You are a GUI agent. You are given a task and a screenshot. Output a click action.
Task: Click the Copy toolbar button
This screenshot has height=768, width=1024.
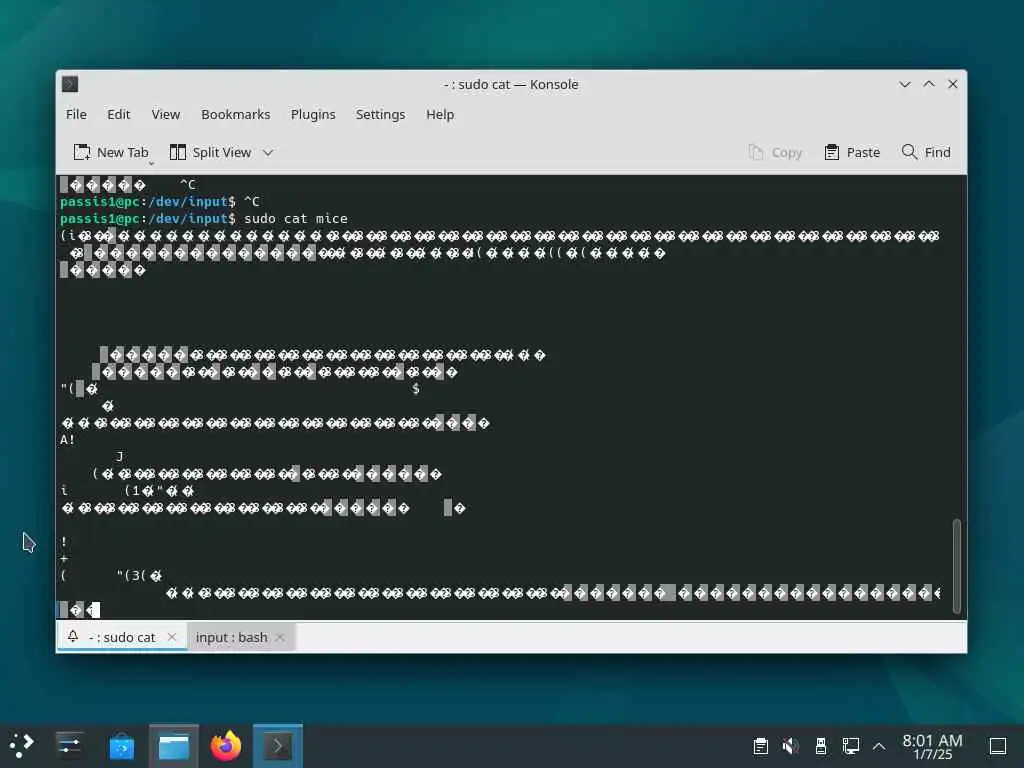point(775,152)
